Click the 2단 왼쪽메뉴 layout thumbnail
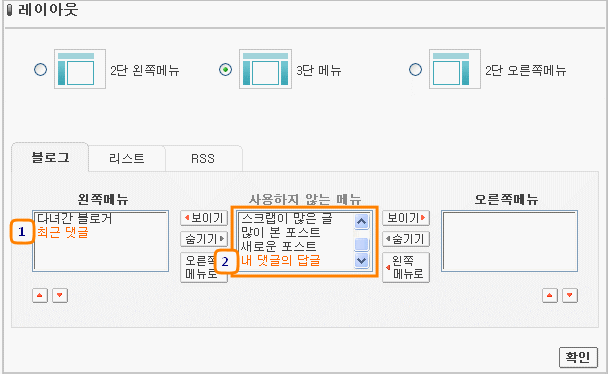Image resolution: width=608 pixels, height=374 pixels. point(80,69)
